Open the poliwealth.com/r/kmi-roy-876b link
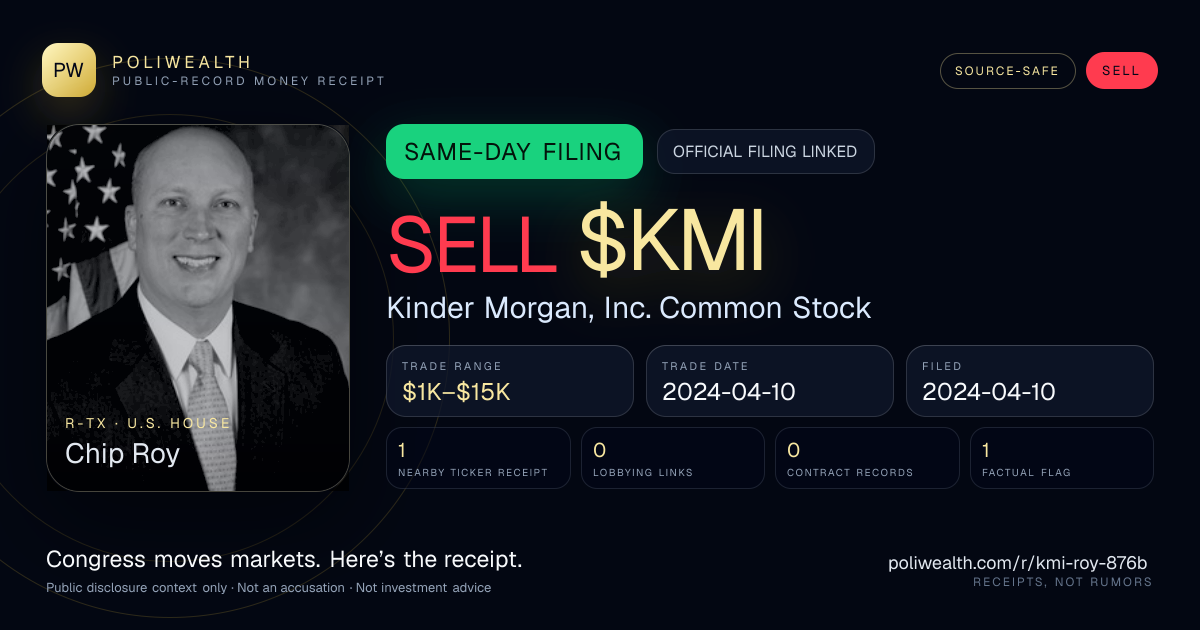1200x630 pixels. coord(1018,563)
